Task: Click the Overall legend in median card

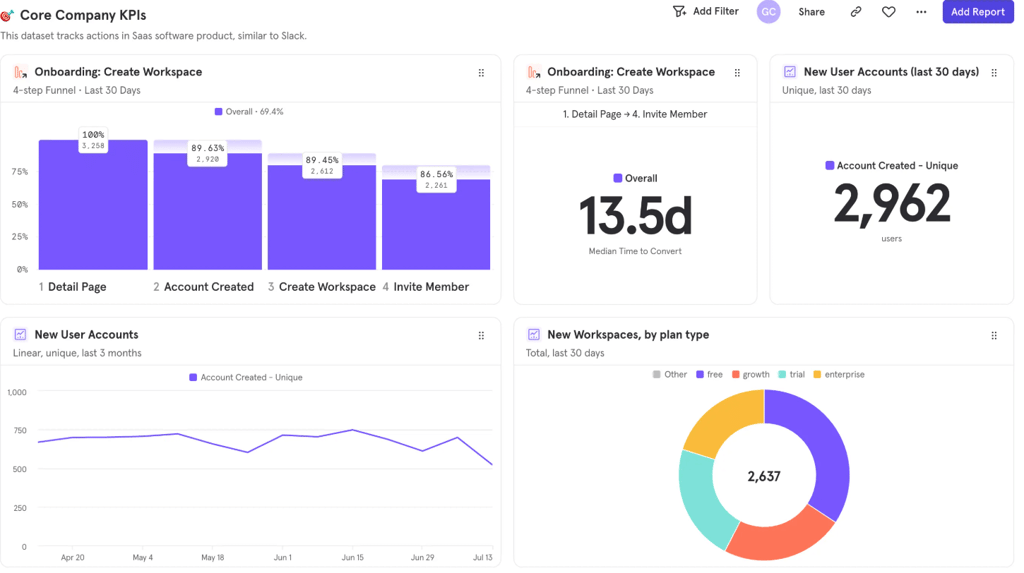Action: click(635, 178)
